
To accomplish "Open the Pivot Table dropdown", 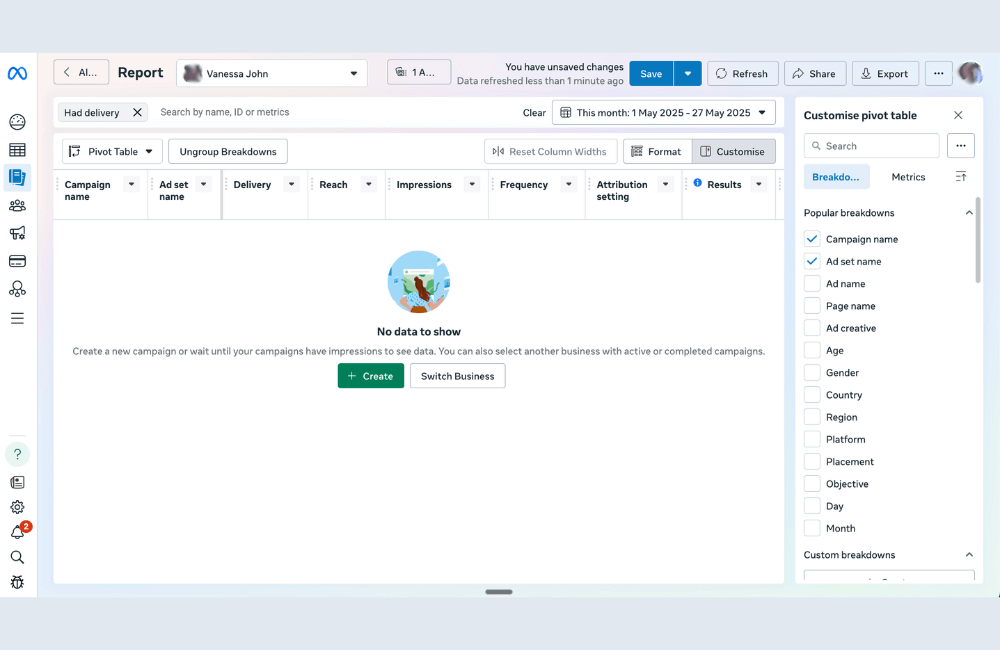I will (x=112, y=152).
